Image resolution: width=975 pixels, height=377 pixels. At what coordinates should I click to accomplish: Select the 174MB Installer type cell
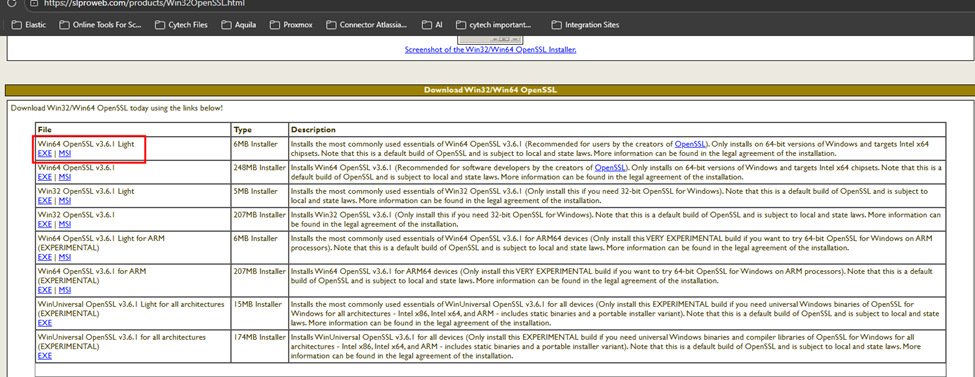260,347
